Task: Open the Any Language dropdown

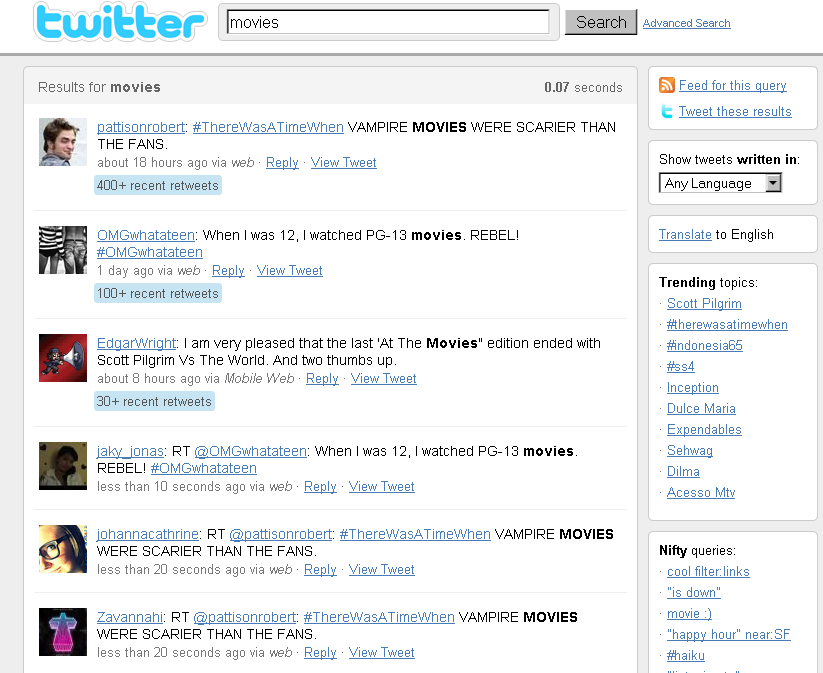Action: pos(720,183)
